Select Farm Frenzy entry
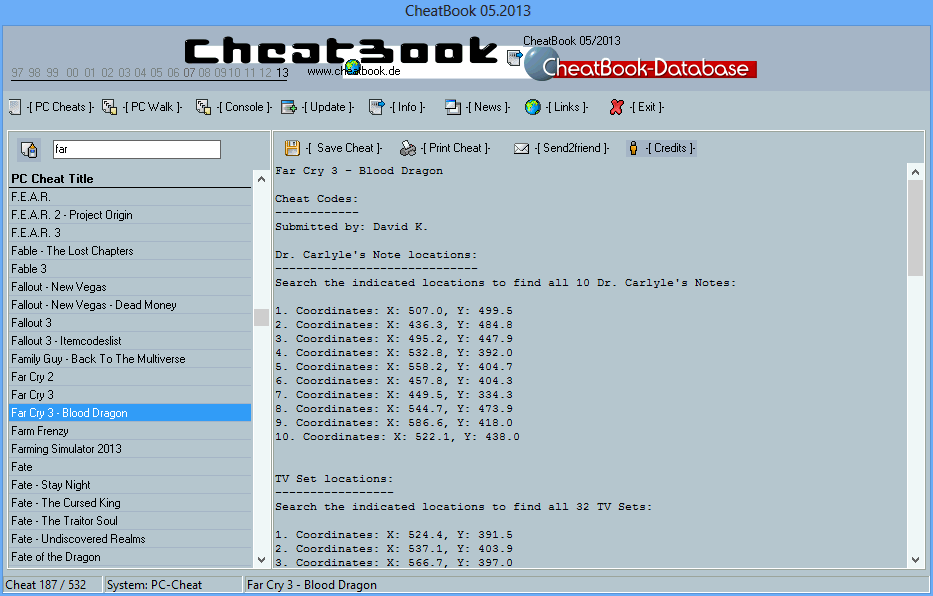Image resolution: width=933 pixels, height=596 pixels. coord(130,431)
